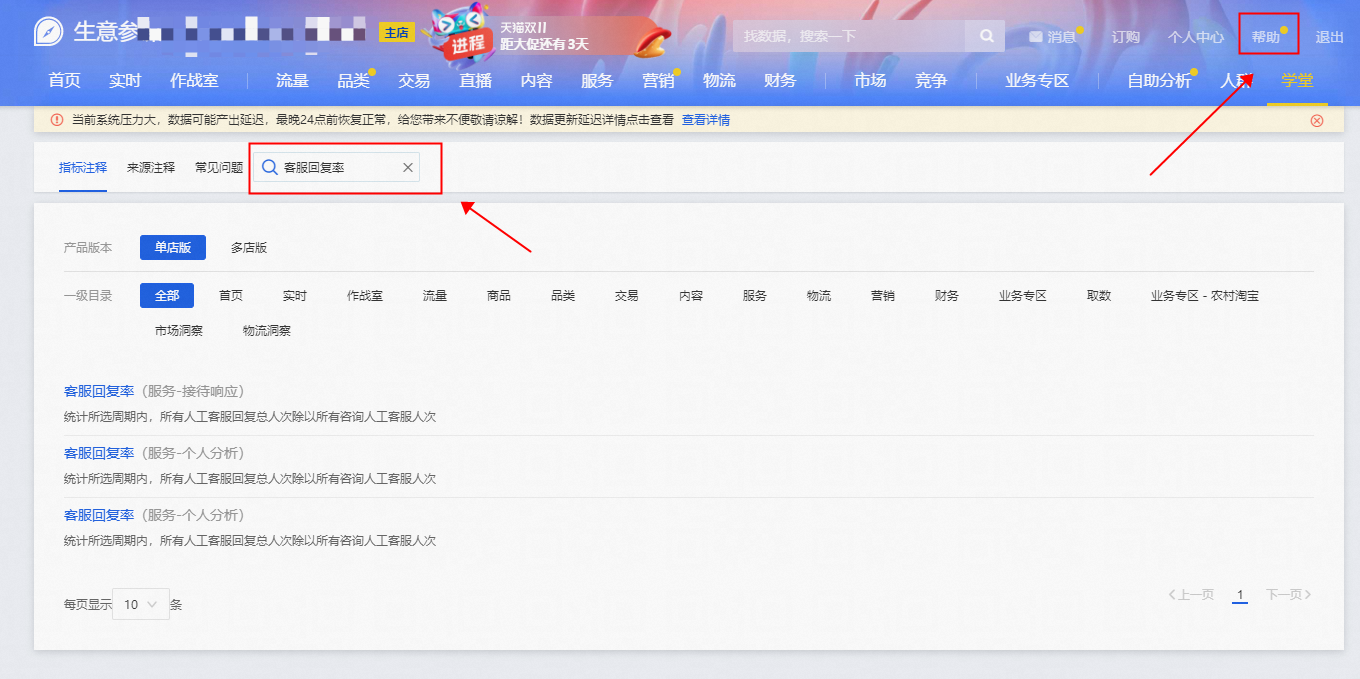The height and width of the screenshot is (679, 1360).
Task: Open 客服回复率 (服务-接待响应) result
Action: [154, 391]
